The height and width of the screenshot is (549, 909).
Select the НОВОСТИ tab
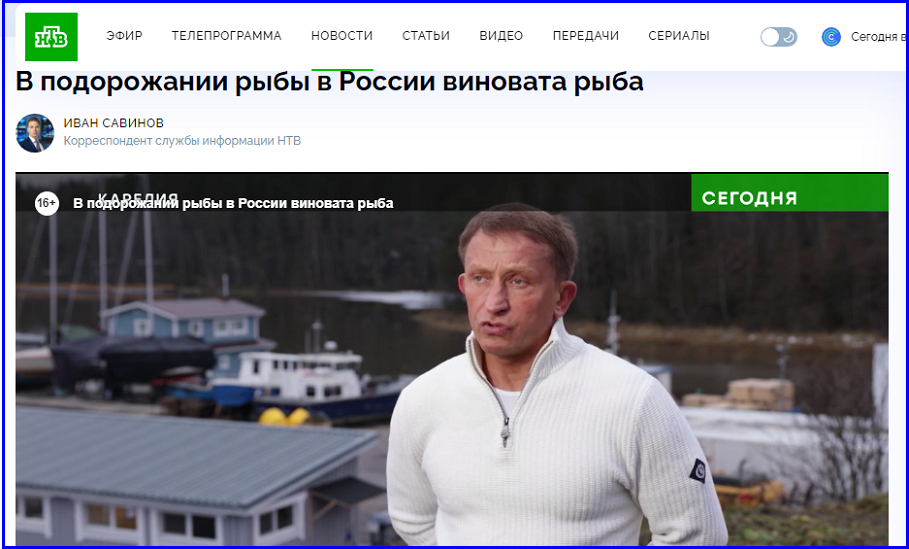[342, 36]
